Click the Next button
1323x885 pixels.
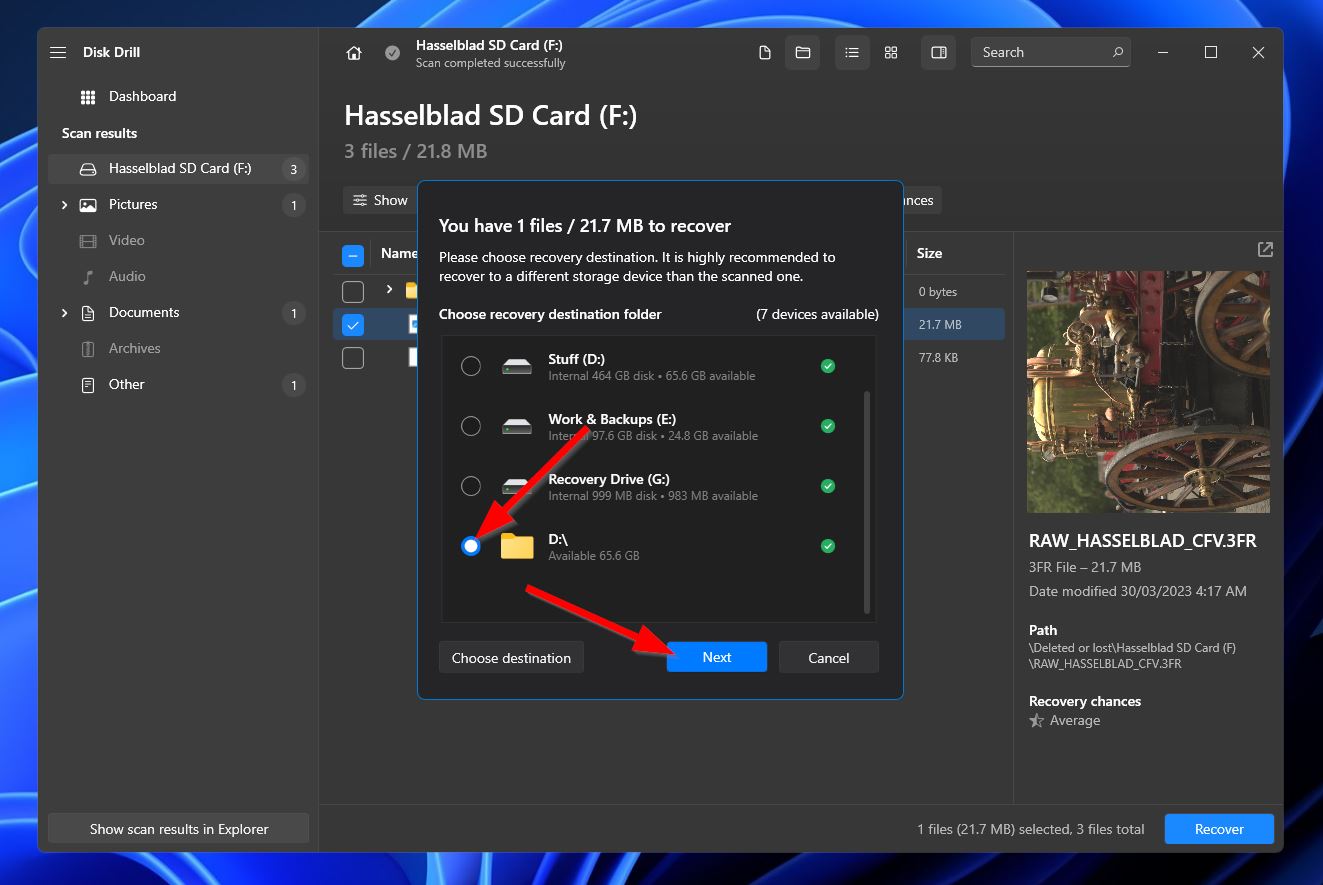(717, 657)
